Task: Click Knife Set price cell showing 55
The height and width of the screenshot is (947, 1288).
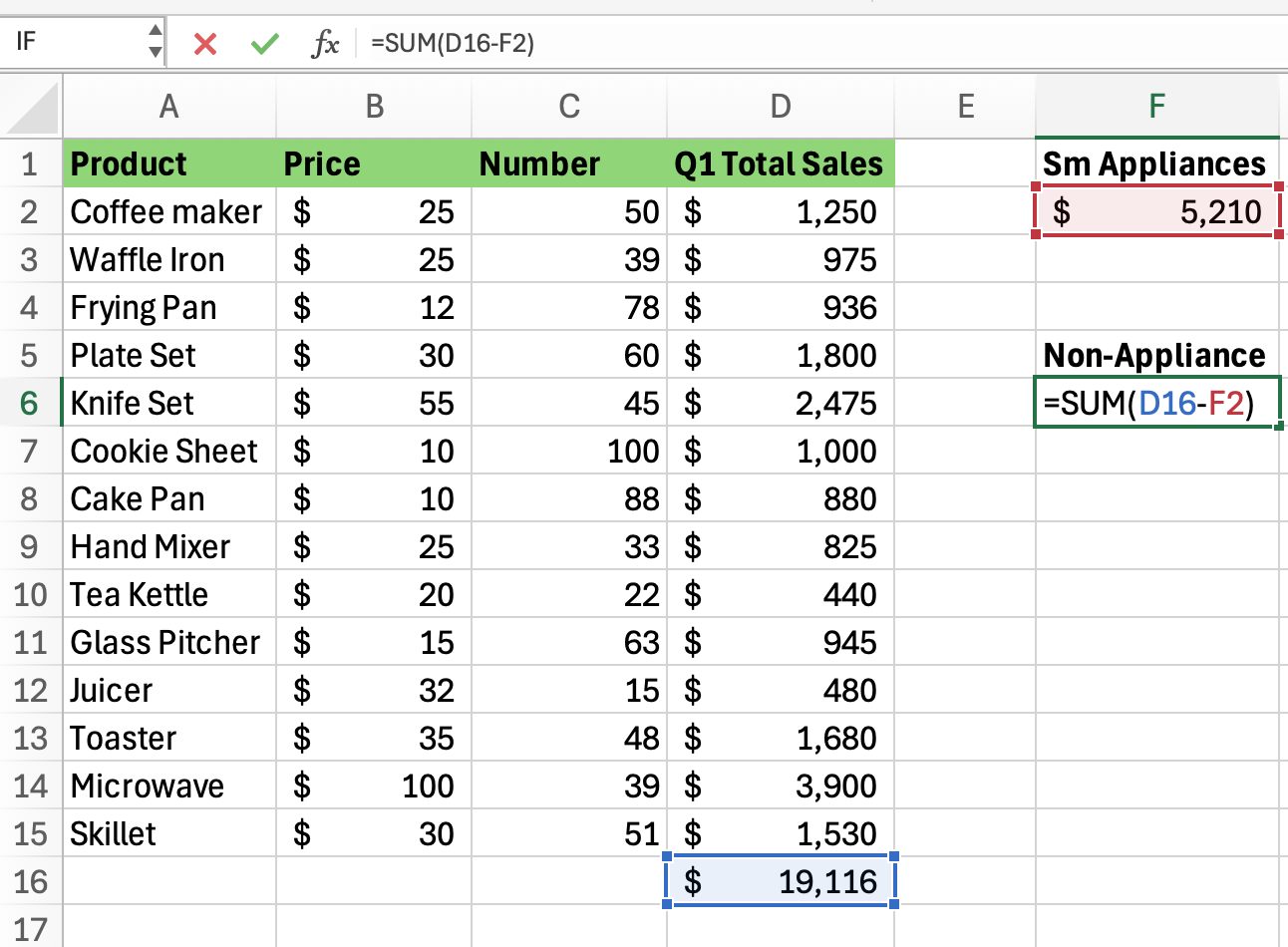Action: coord(374,403)
